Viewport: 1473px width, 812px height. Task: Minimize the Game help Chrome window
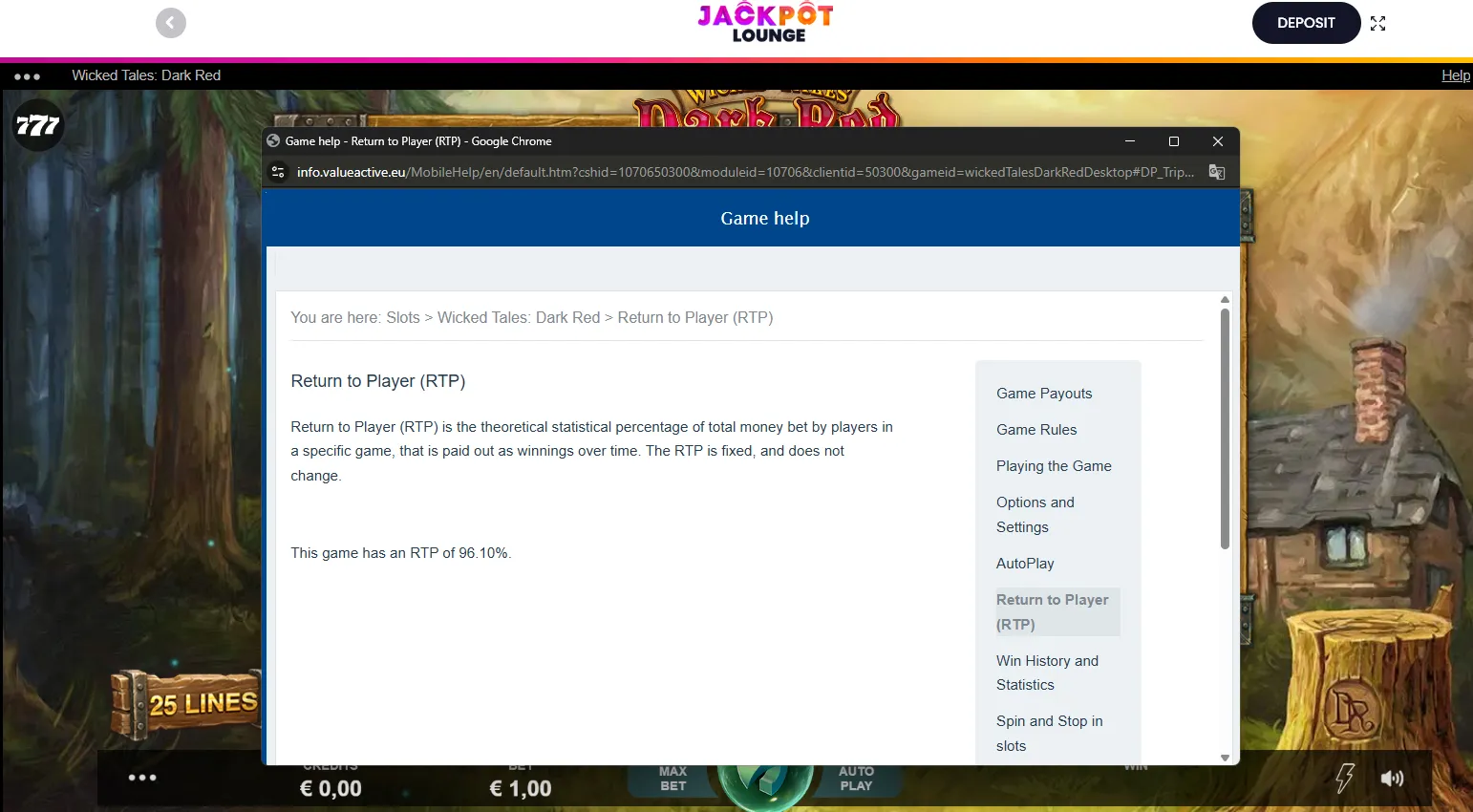[x=1130, y=141]
